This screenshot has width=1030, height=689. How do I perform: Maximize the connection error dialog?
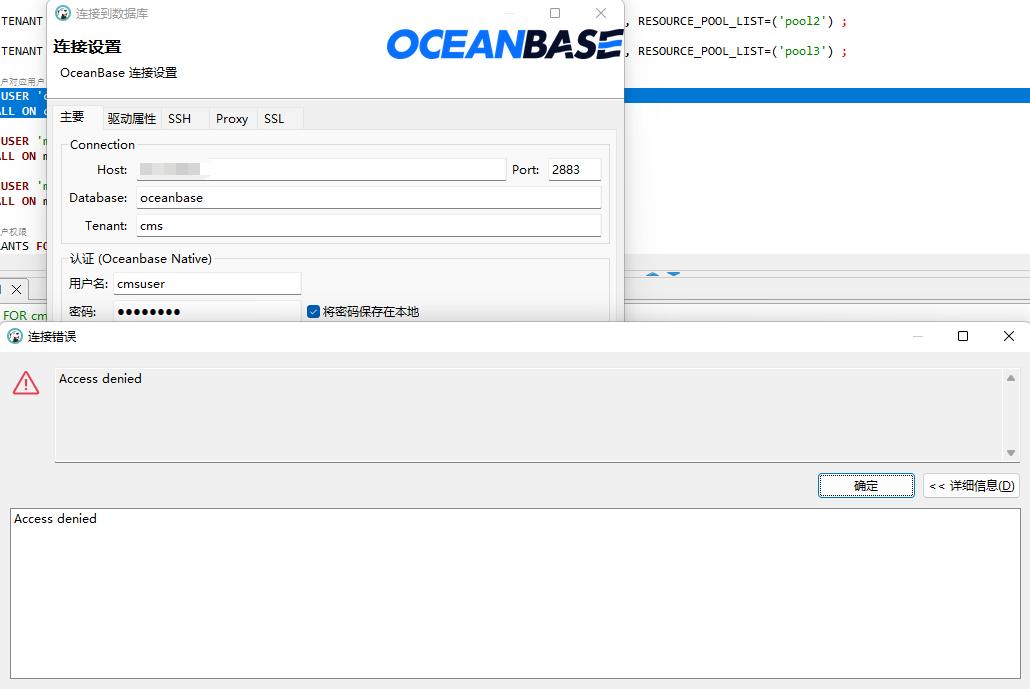point(963,336)
